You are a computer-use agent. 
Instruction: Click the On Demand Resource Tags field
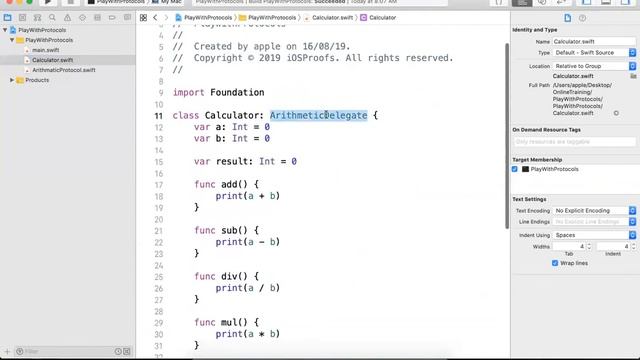[574, 142]
